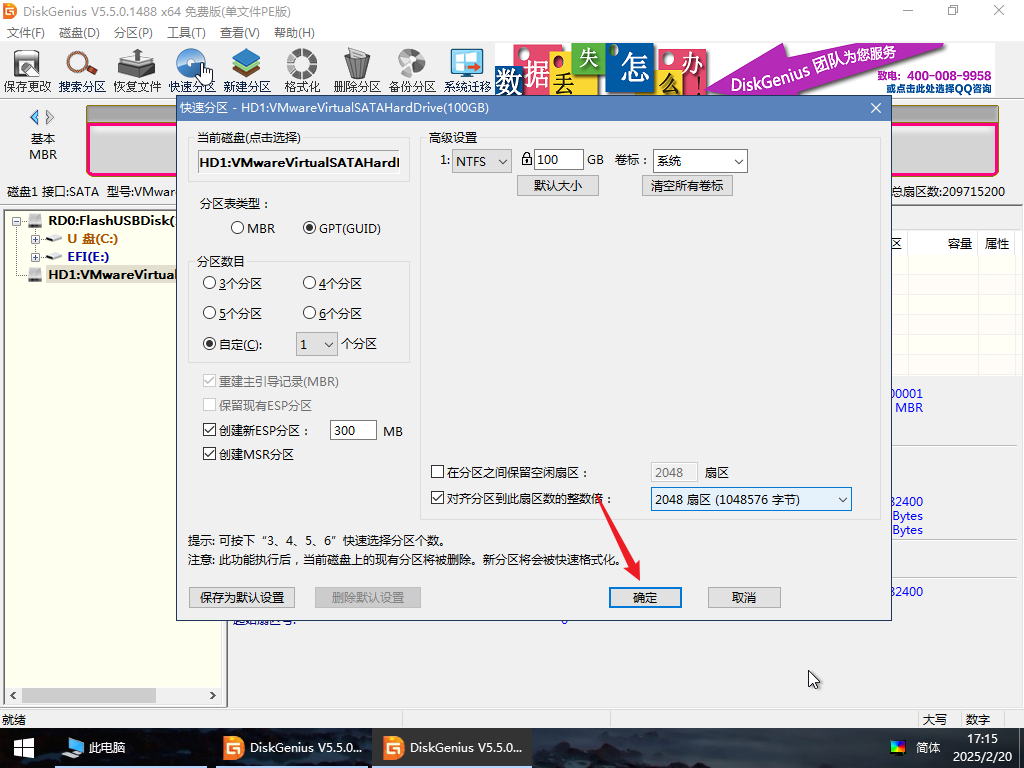1024x768 pixels.
Task: Expand the EFI(E:) tree node
Action: pyautogui.click(x=35, y=257)
